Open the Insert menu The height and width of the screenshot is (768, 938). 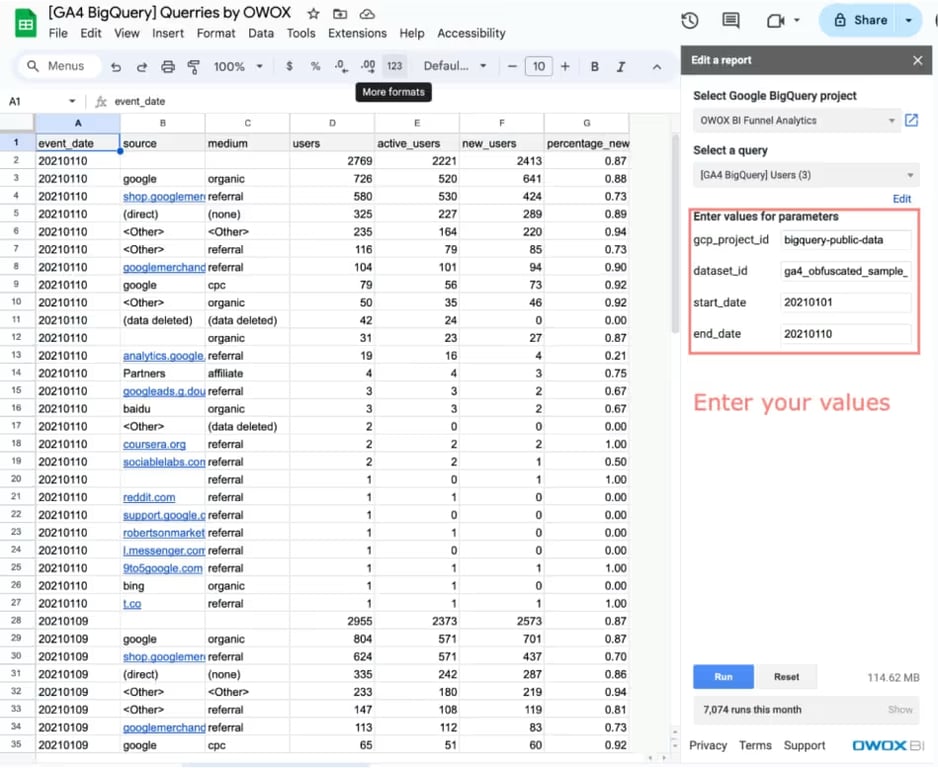(168, 33)
